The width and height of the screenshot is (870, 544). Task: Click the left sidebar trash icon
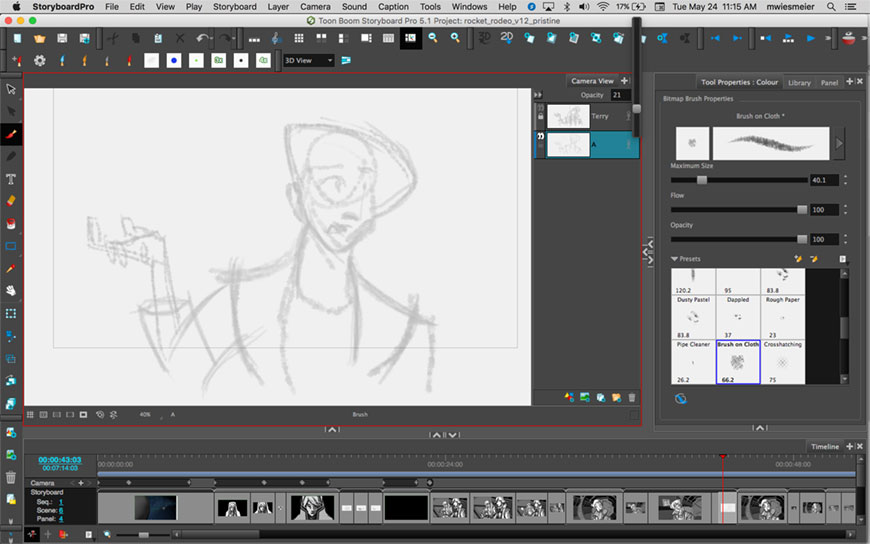11,477
